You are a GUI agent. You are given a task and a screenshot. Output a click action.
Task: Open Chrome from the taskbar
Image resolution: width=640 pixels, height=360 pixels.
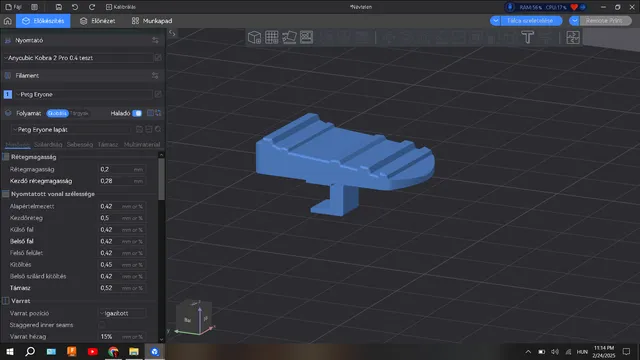tap(113, 351)
